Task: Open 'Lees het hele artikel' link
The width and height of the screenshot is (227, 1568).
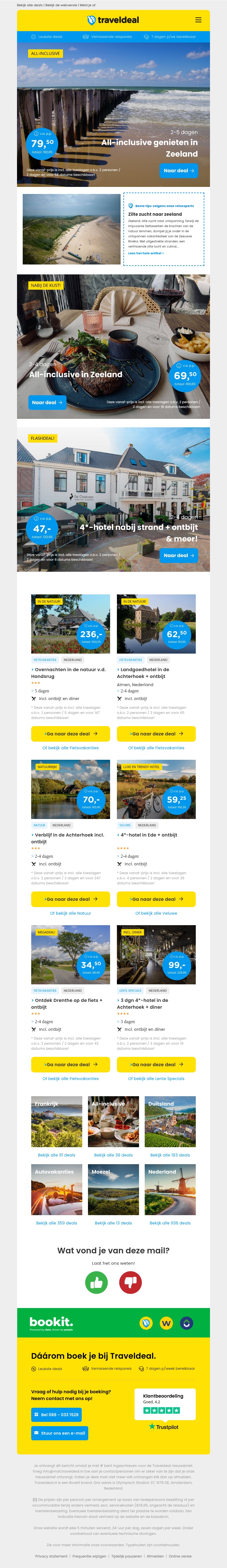Action: click(146, 253)
